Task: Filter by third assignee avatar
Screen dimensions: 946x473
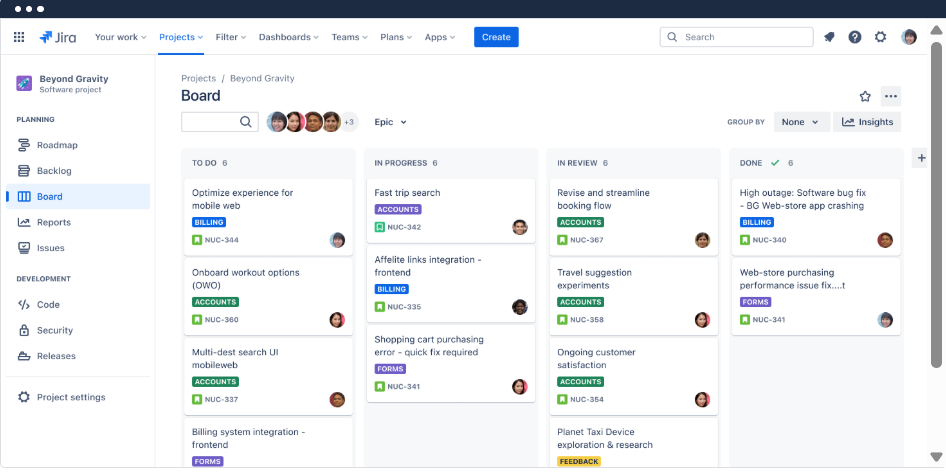Action: pyautogui.click(x=313, y=122)
